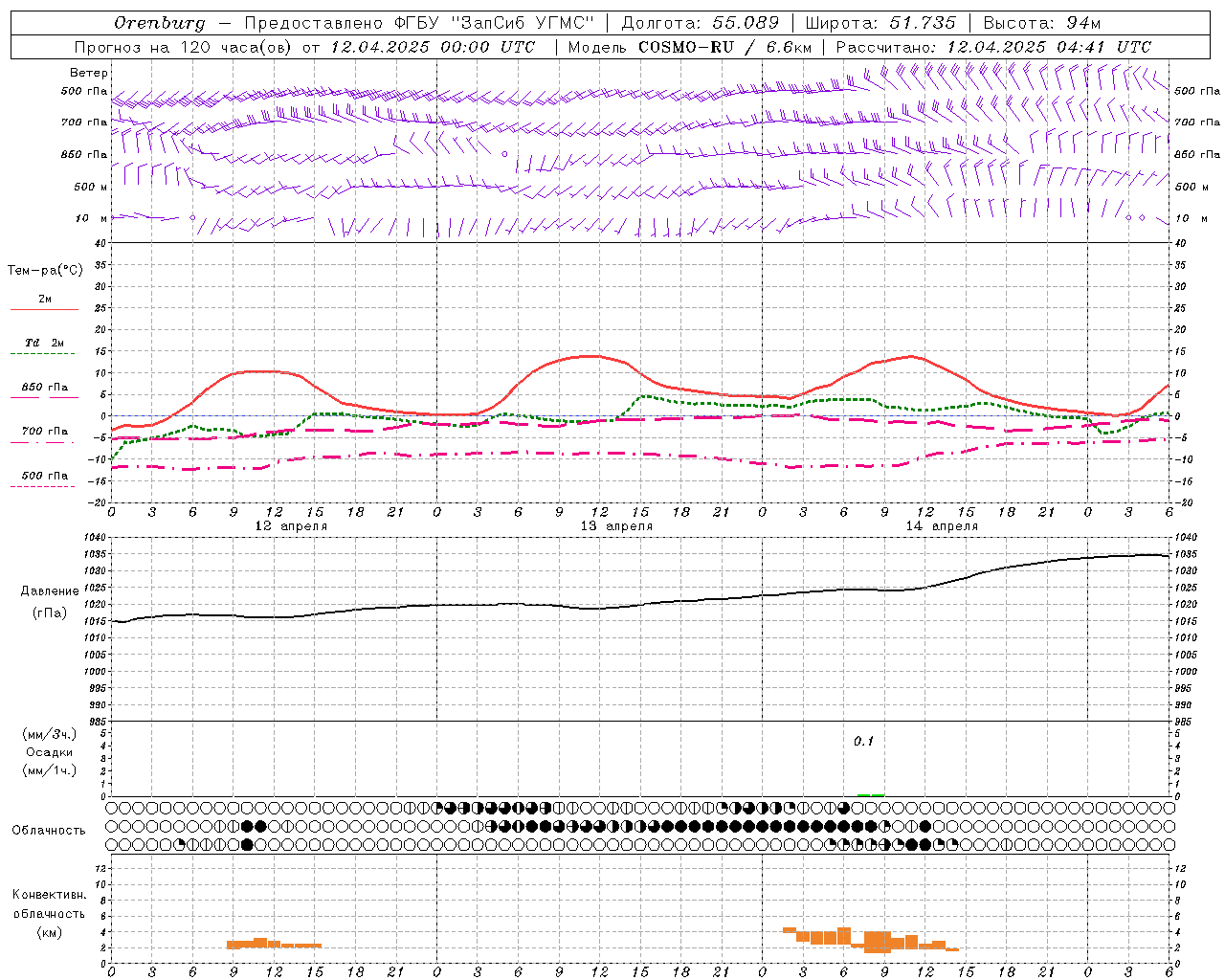Select the "13 апреля" date label
1225x980 pixels.
616,526
